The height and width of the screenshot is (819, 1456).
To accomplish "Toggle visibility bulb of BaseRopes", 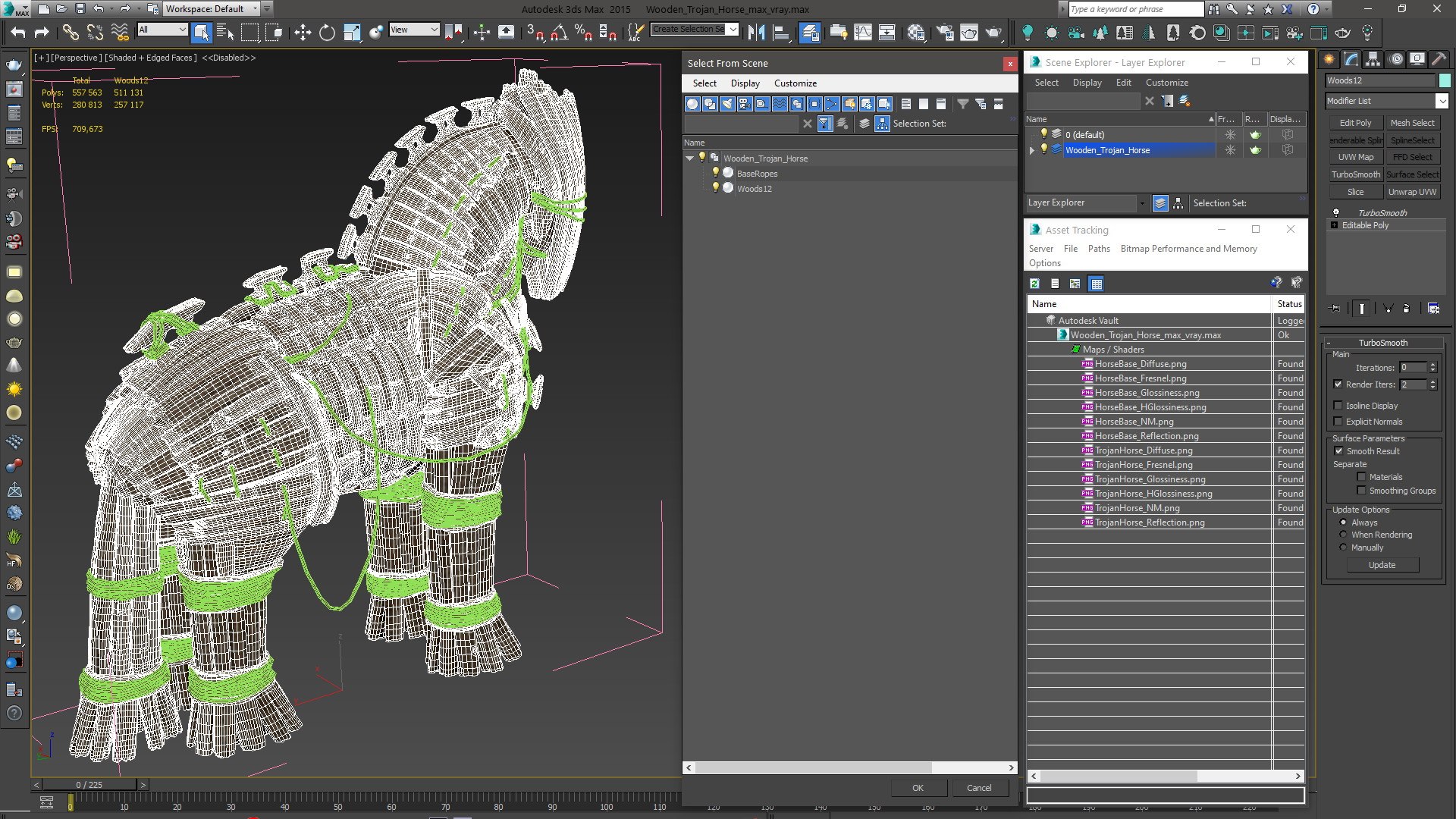I will tap(714, 173).
